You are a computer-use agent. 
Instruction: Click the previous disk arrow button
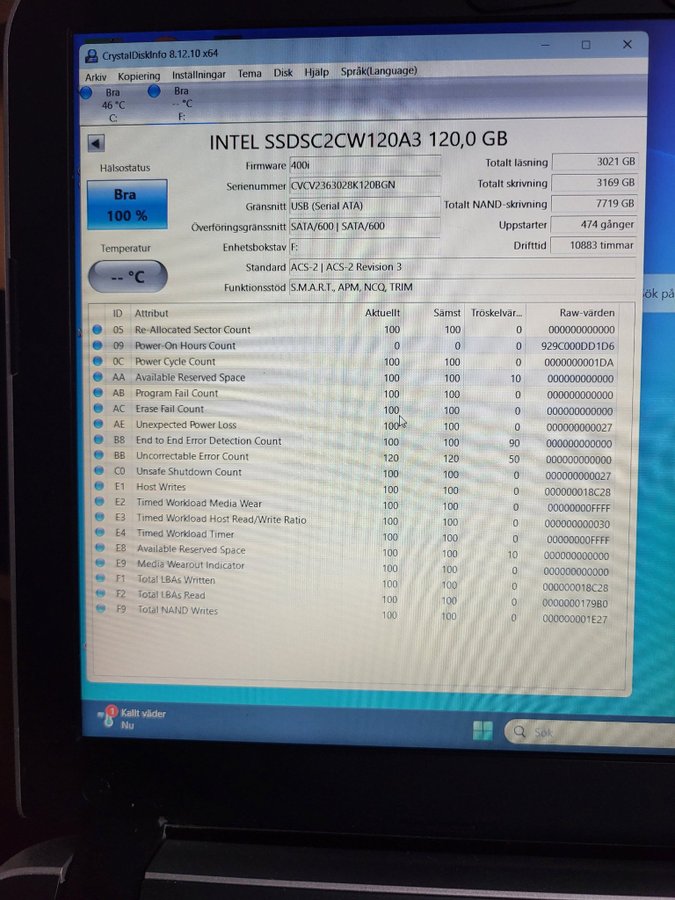(x=96, y=143)
